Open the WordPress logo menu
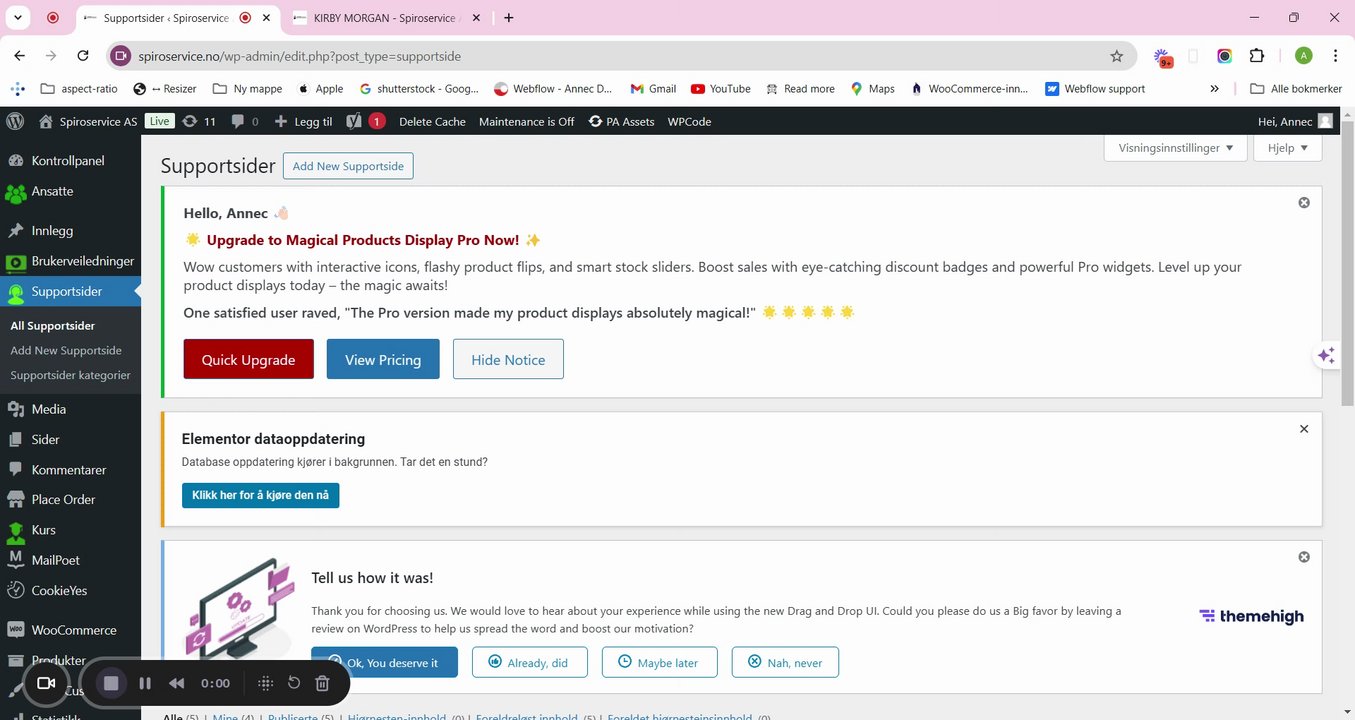 tap(15, 121)
